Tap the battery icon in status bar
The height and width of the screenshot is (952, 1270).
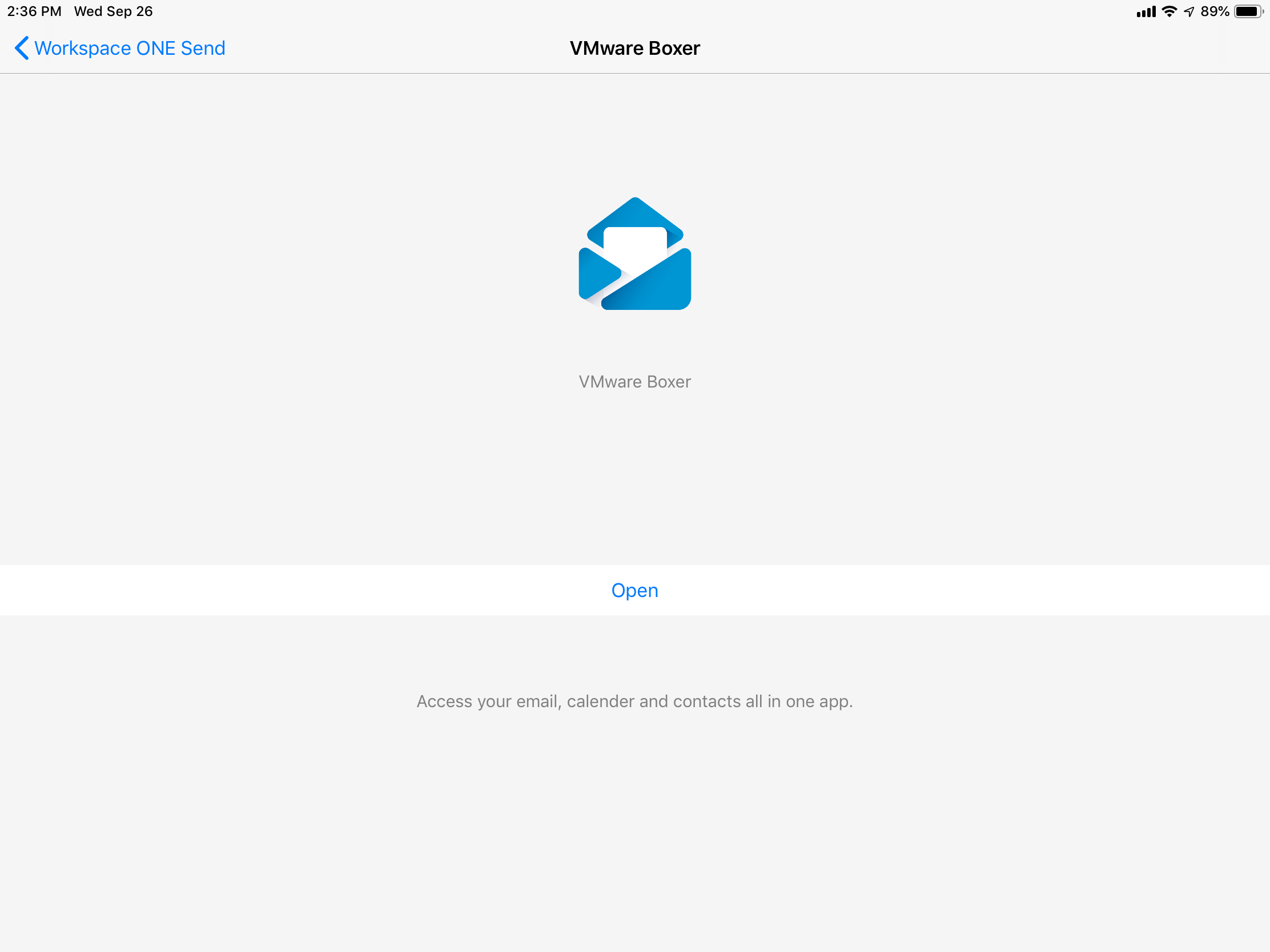[1249, 11]
